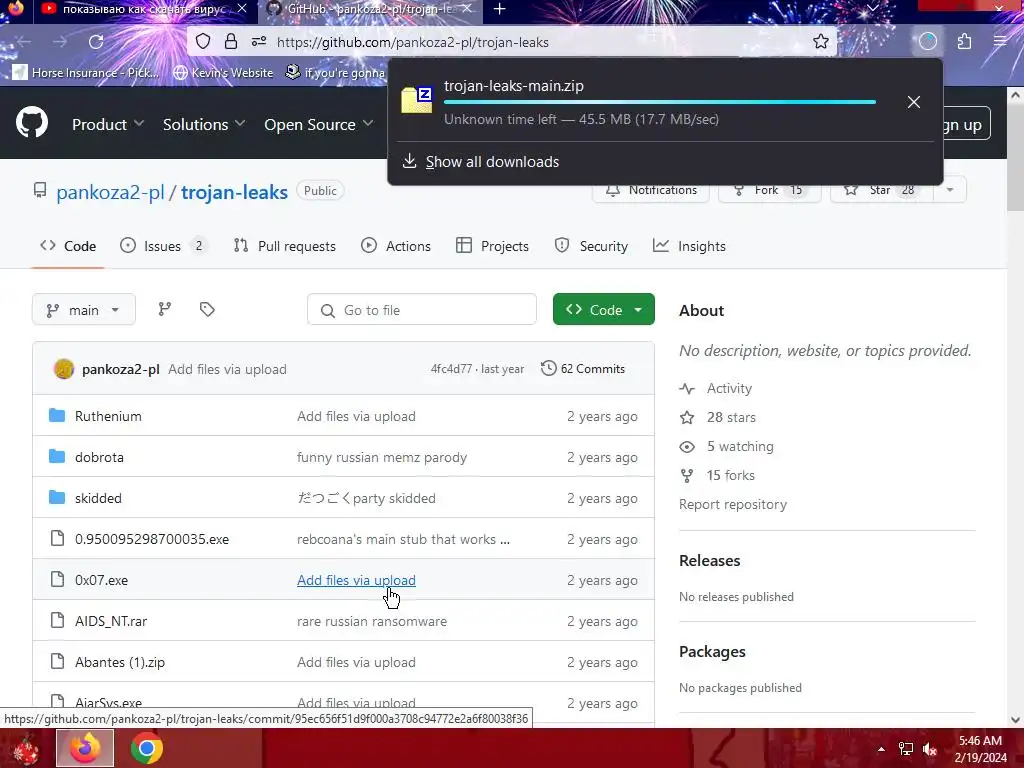The height and width of the screenshot is (768, 1024).
Task: List all tabs chevron in tab bar
Action: point(872,8)
